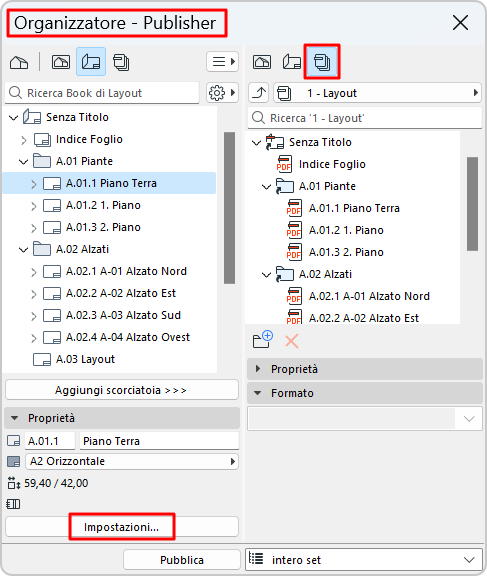Click the go up one level arrow button
This screenshot has height=576, width=487.
259,93
